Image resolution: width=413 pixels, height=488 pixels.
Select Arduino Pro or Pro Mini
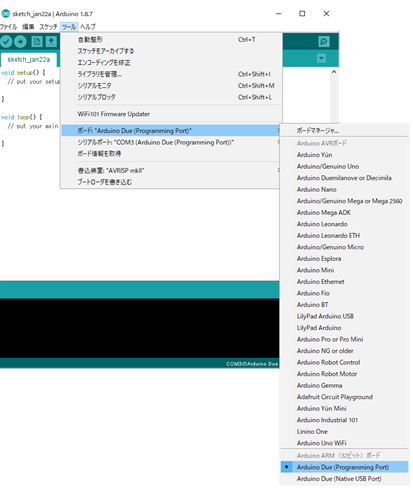click(344, 339)
